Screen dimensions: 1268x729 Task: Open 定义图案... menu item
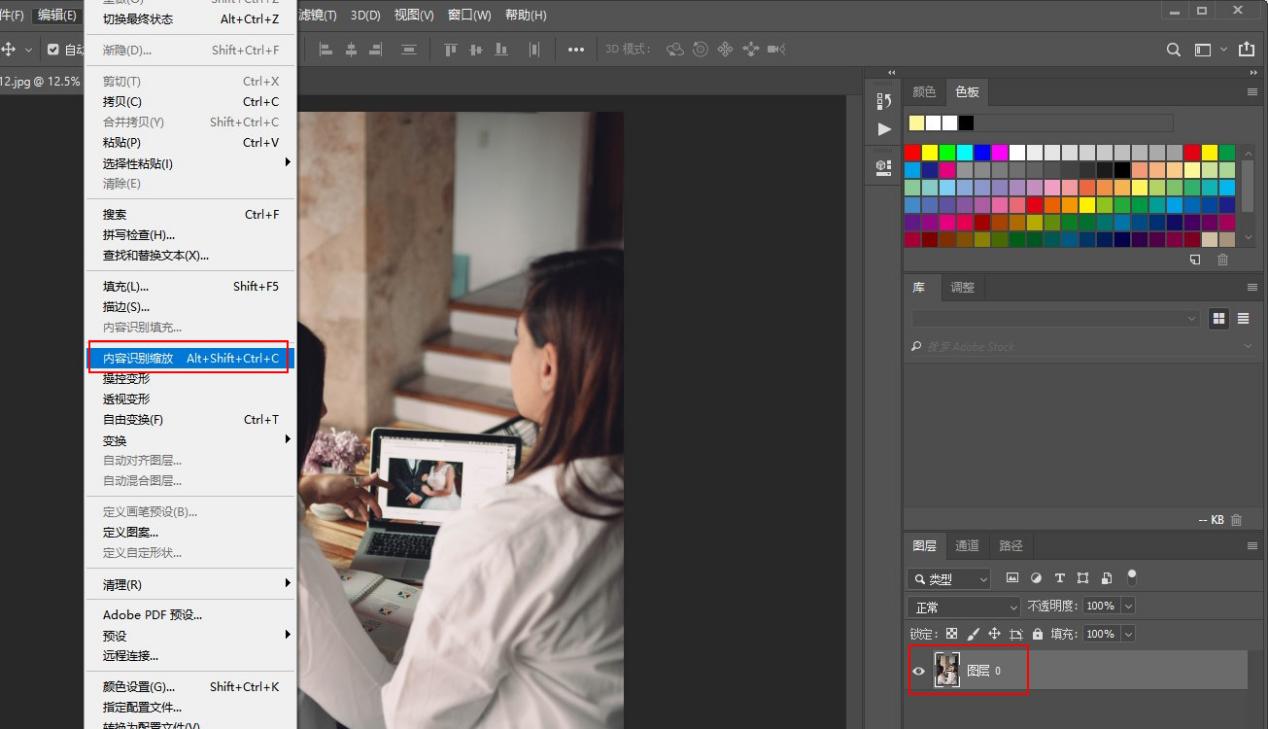coord(191,533)
